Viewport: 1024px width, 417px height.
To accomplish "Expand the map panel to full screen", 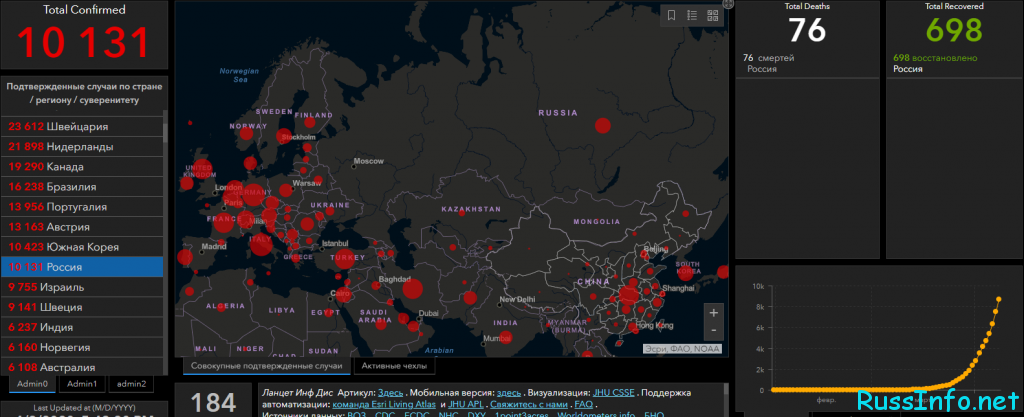I will [x=729, y=3].
